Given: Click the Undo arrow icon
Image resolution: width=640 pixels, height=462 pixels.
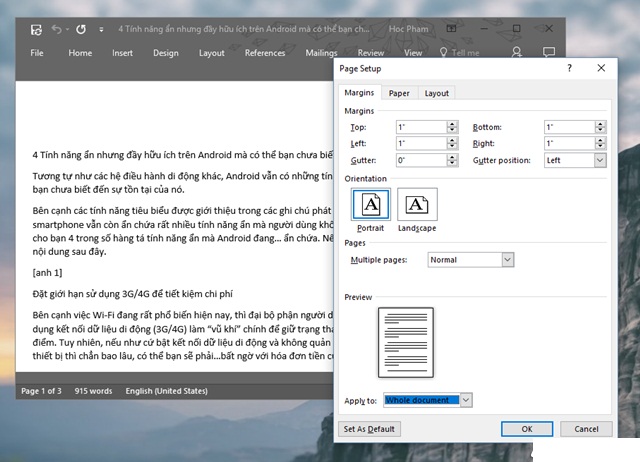Looking at the screenshot, I should 57,30.
